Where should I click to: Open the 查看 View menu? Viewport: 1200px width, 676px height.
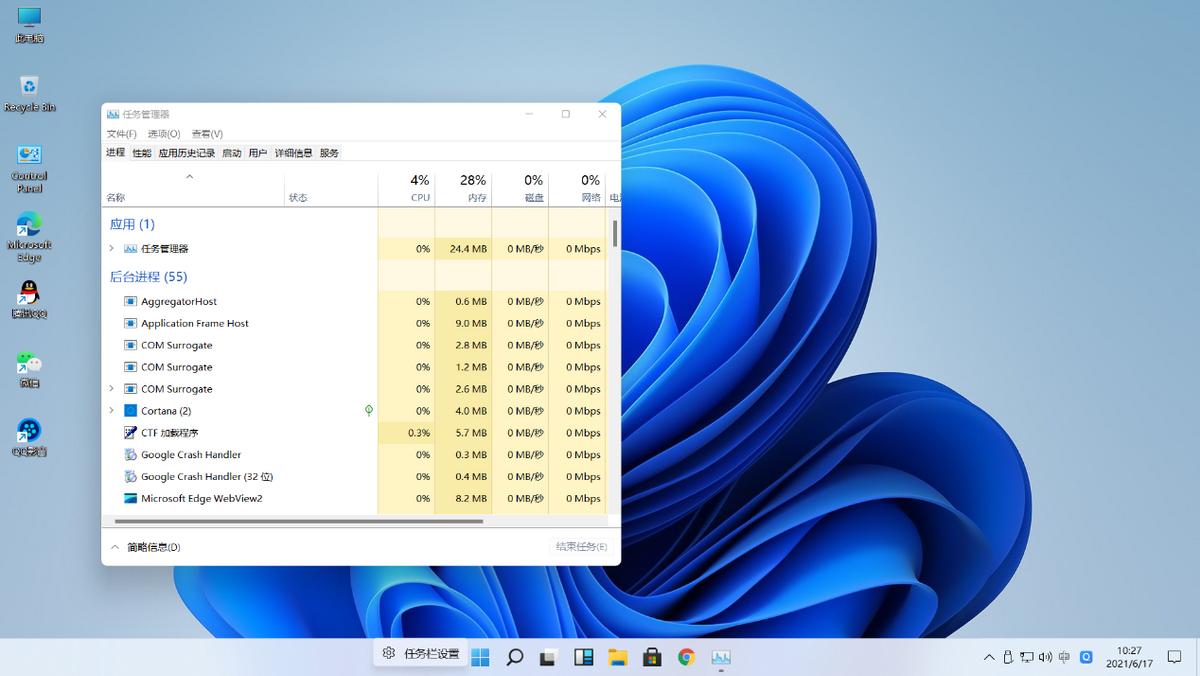[206, 133]
